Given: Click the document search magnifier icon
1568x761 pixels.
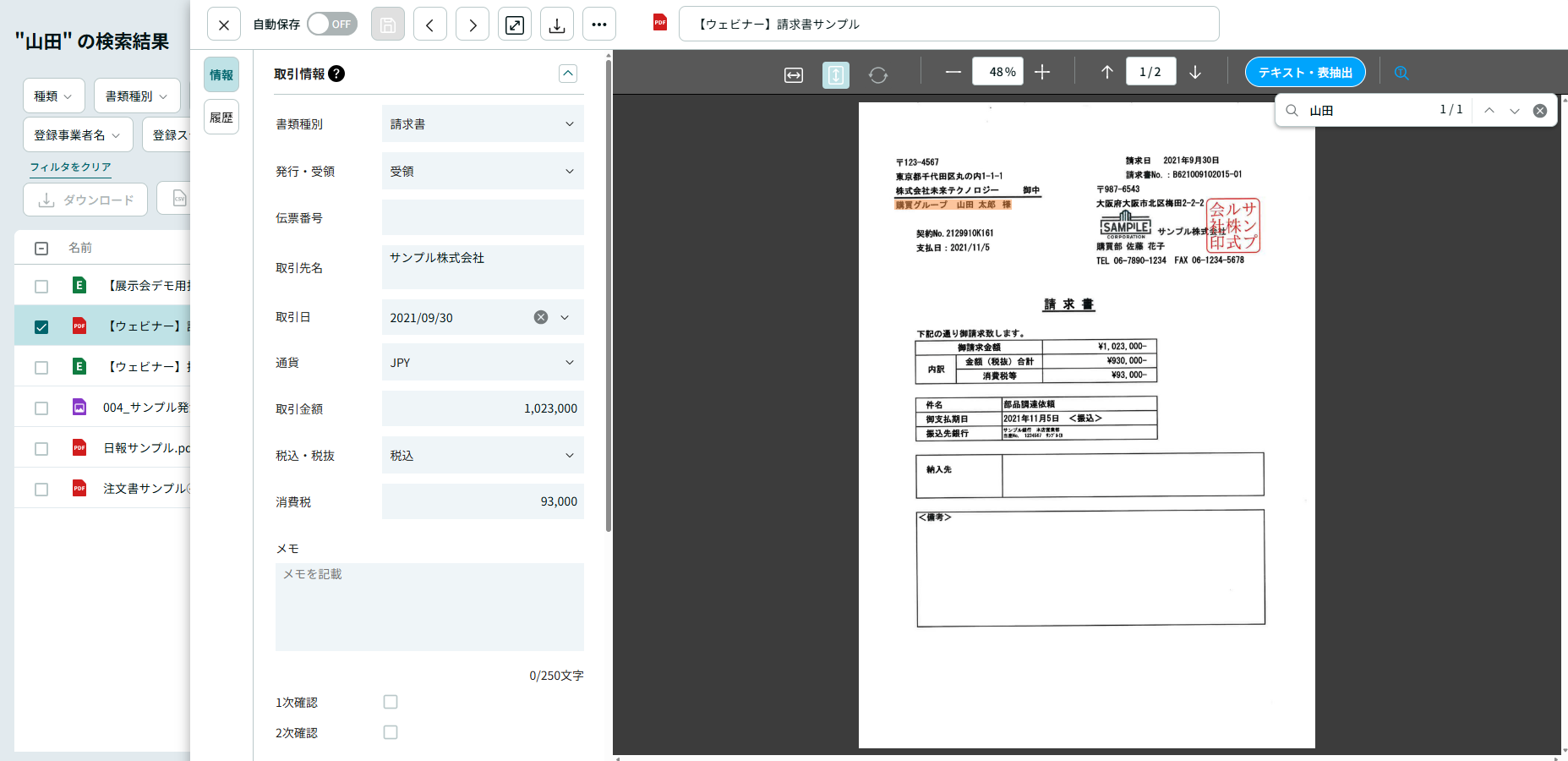Looking at the screenshot, I should pos(1401,73).
